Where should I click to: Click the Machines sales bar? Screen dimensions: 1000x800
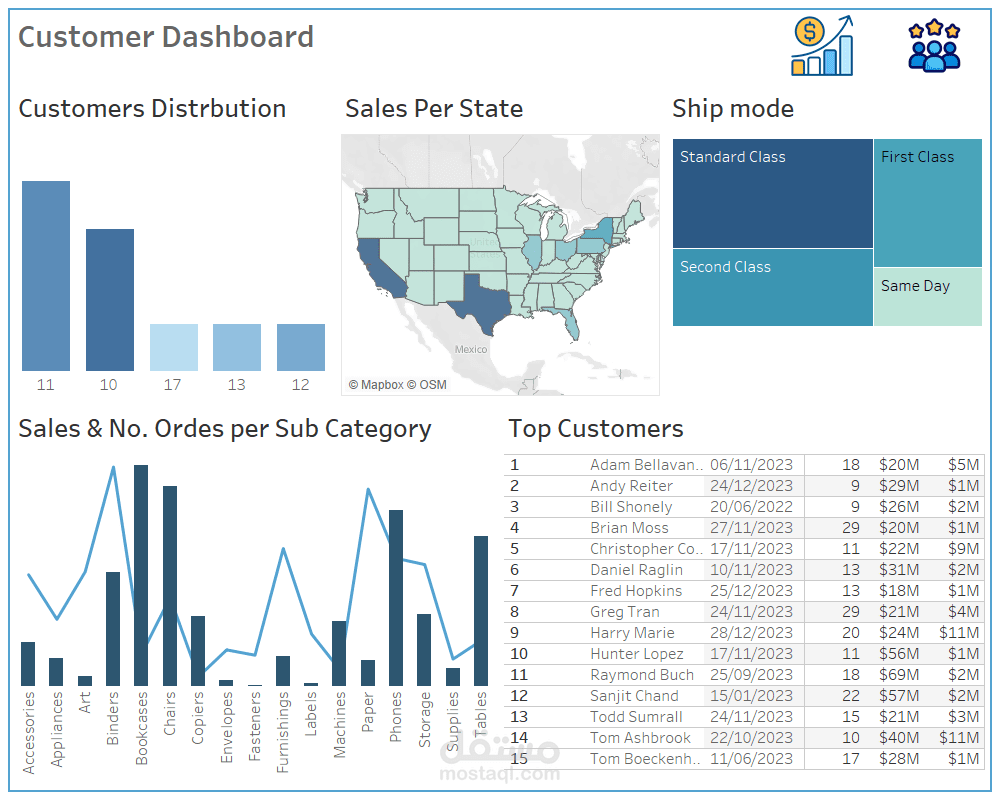tap(339, 653)
